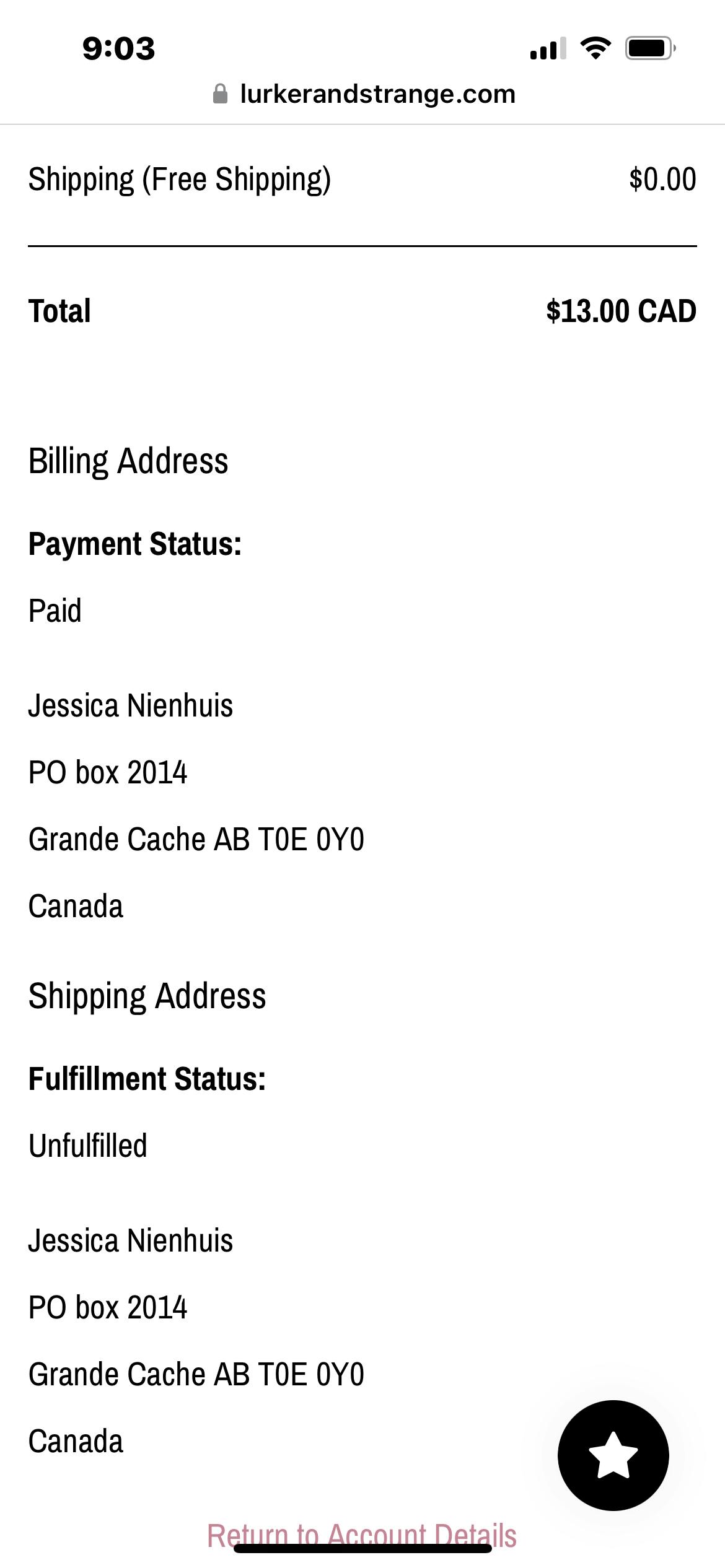Image resolution: width=725 pixels, height=1568 pixels.
Task: Tap the lurkerandstrange.com address bar
Action: pos(377,94)
